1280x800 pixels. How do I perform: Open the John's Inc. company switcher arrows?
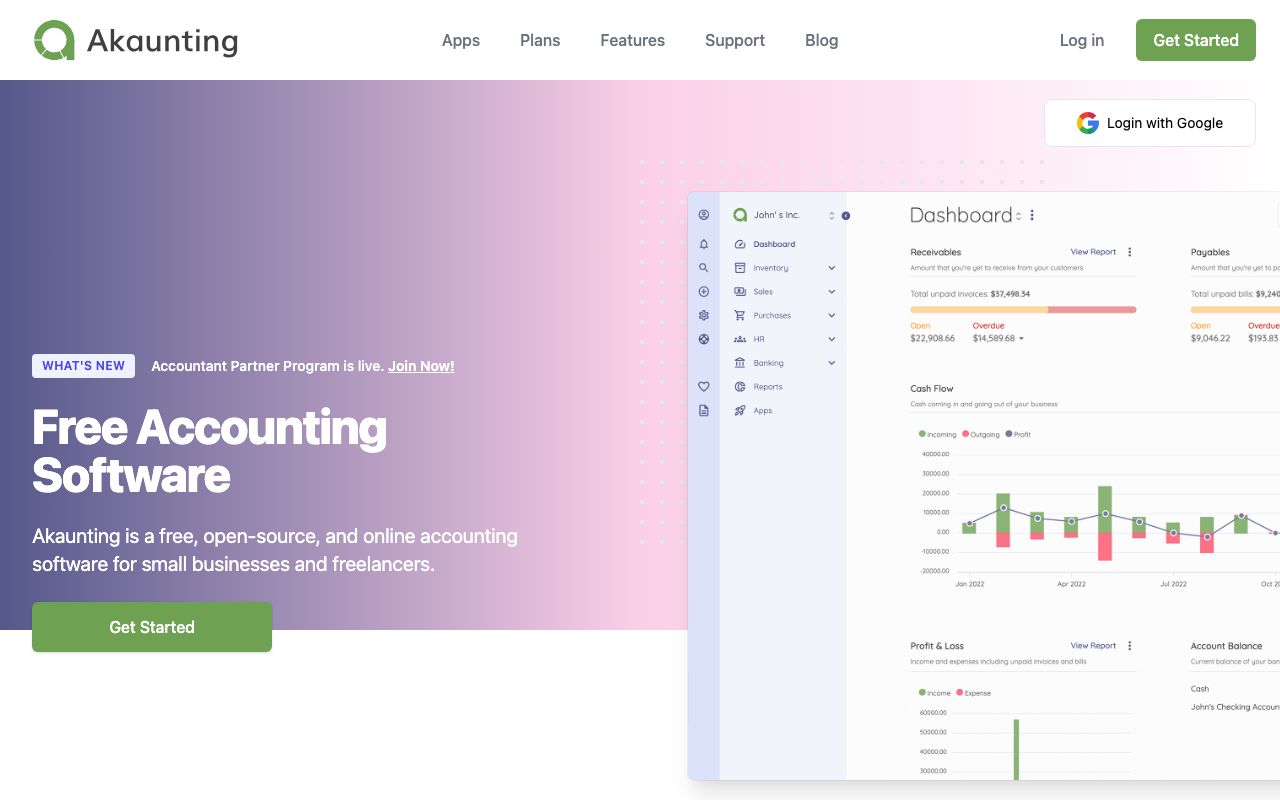click(831, 215)
